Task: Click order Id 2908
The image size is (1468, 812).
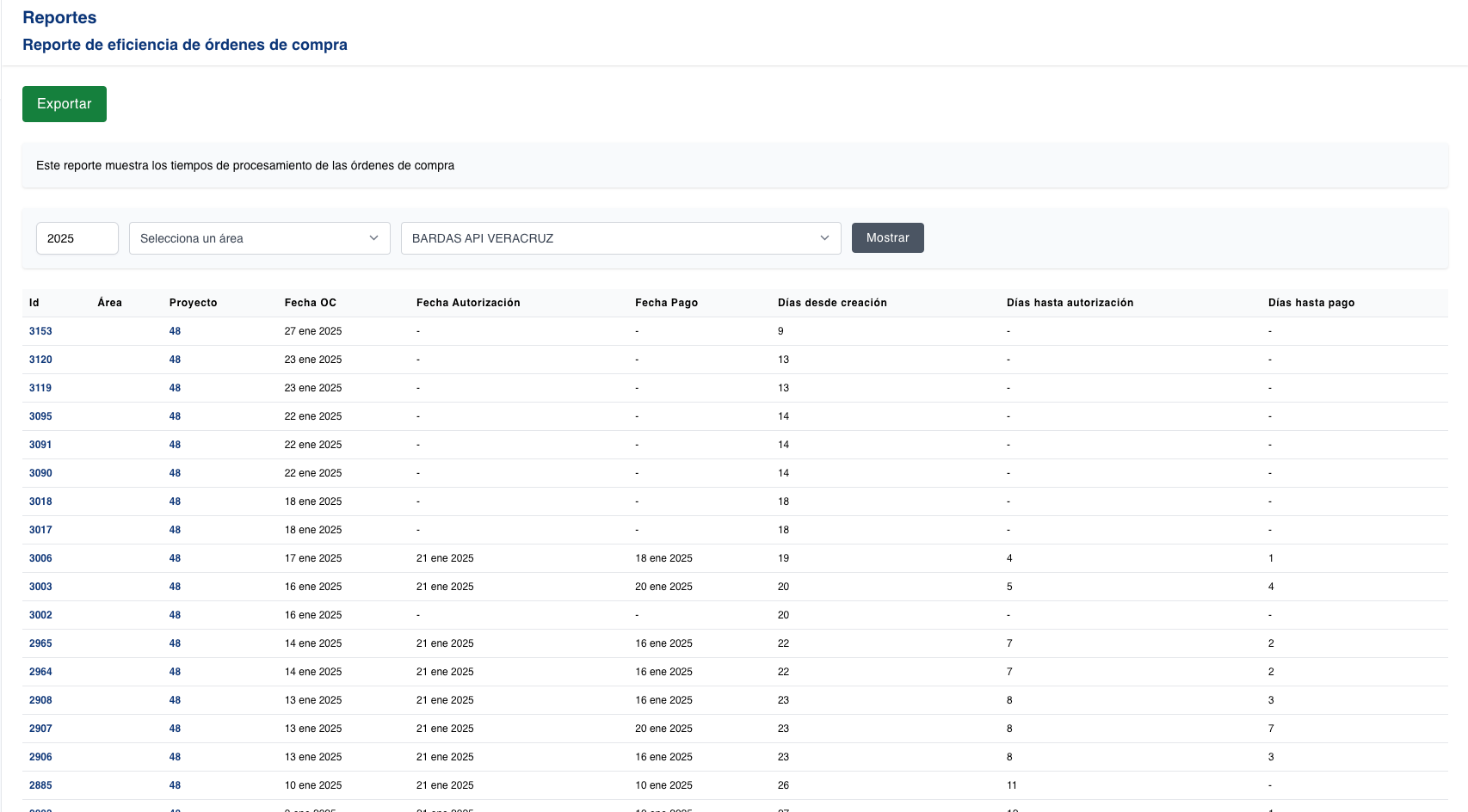Action: [40, 700]
